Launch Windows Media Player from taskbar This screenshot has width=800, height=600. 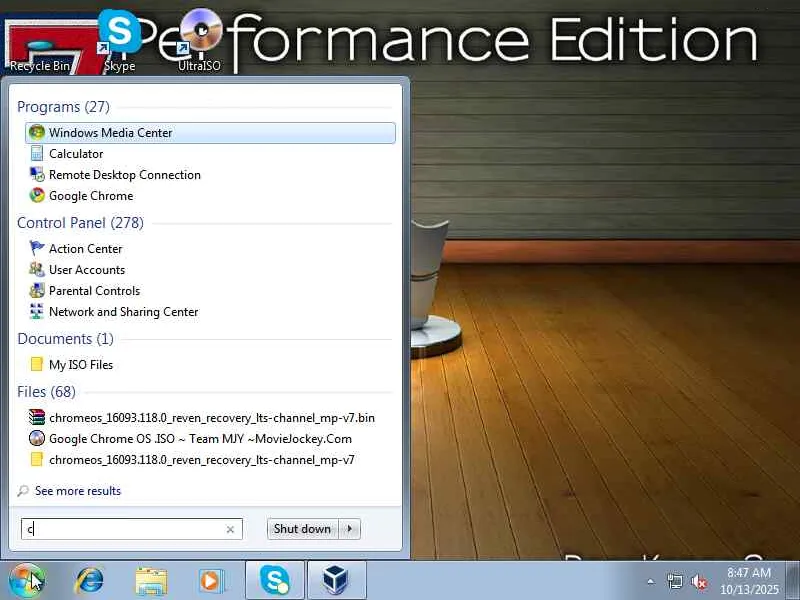point(212,581)
